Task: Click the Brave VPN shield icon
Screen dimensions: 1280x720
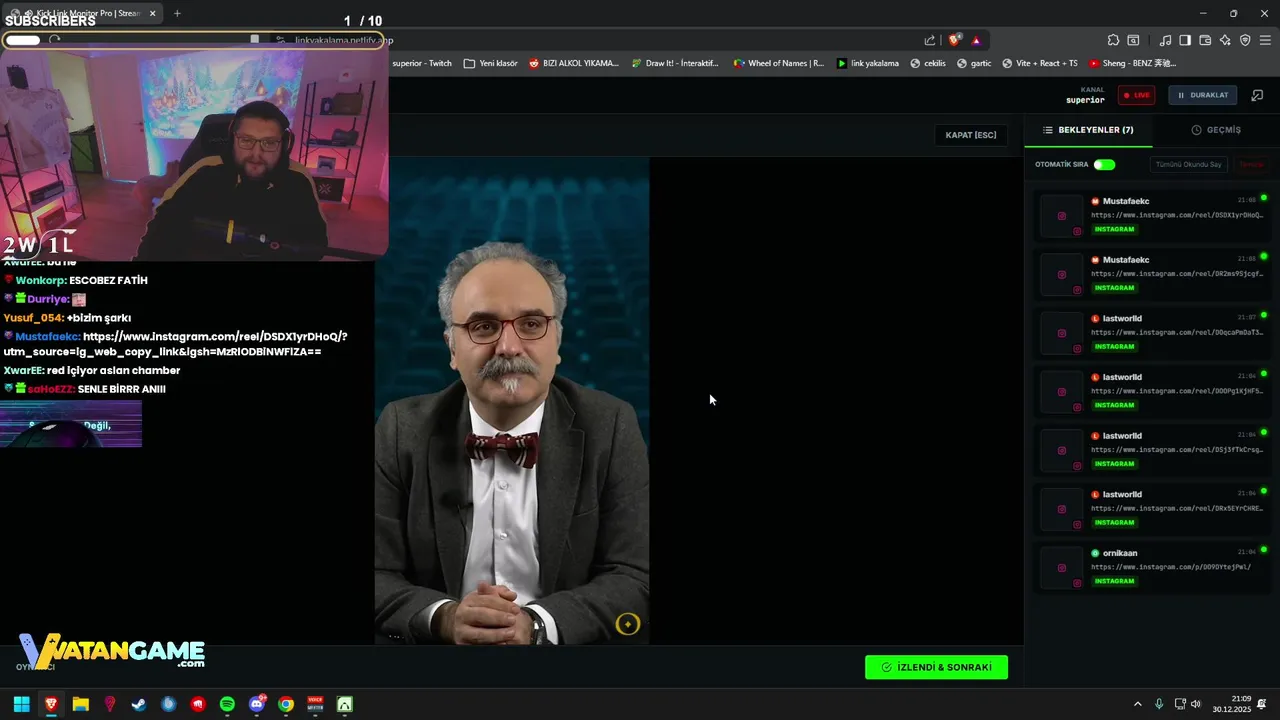Action: [x=1245, y=40]
